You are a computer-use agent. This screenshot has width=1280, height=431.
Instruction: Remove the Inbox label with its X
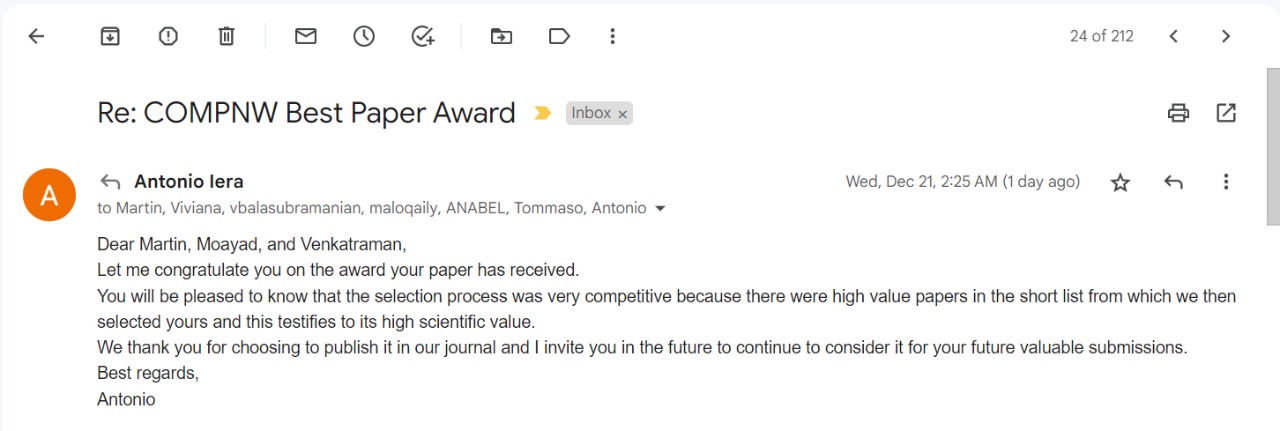(x=622, y=114)
